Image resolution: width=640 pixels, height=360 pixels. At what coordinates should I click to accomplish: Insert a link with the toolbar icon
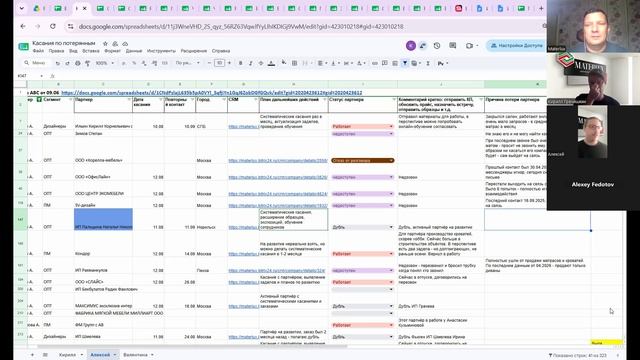[x=375, y=63]
